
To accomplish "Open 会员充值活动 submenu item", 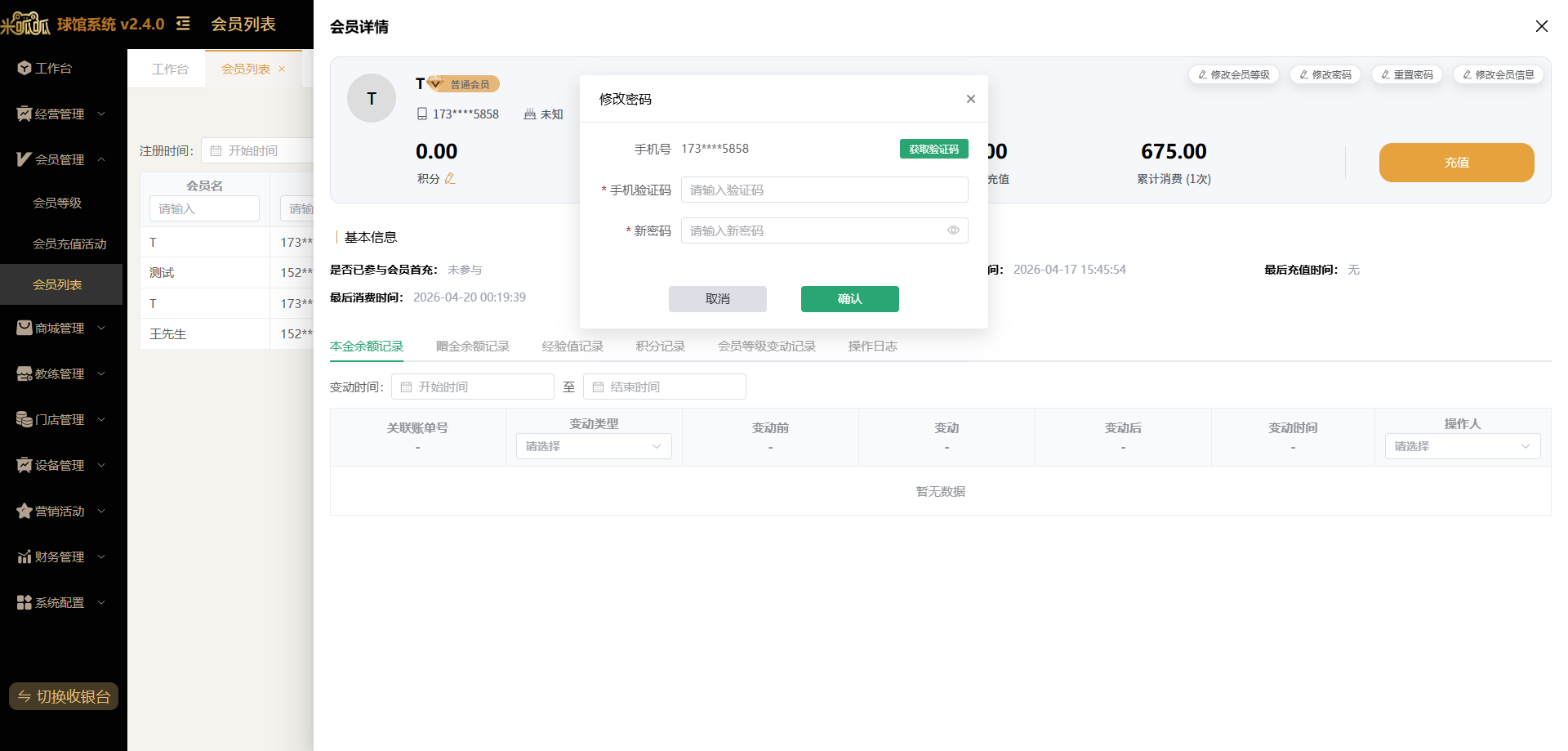I will pos(69,244).
